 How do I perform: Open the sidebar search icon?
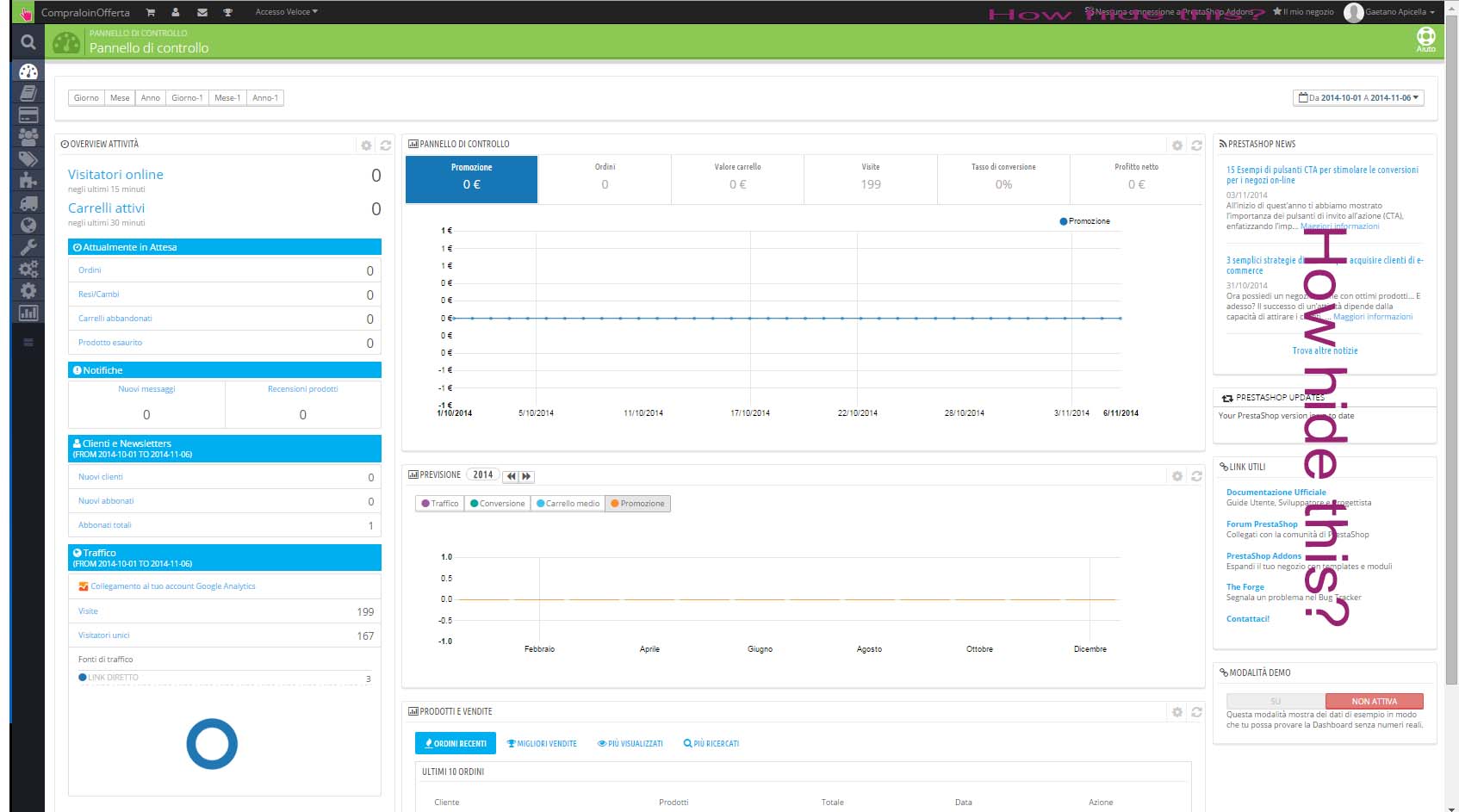pos(28,41)
